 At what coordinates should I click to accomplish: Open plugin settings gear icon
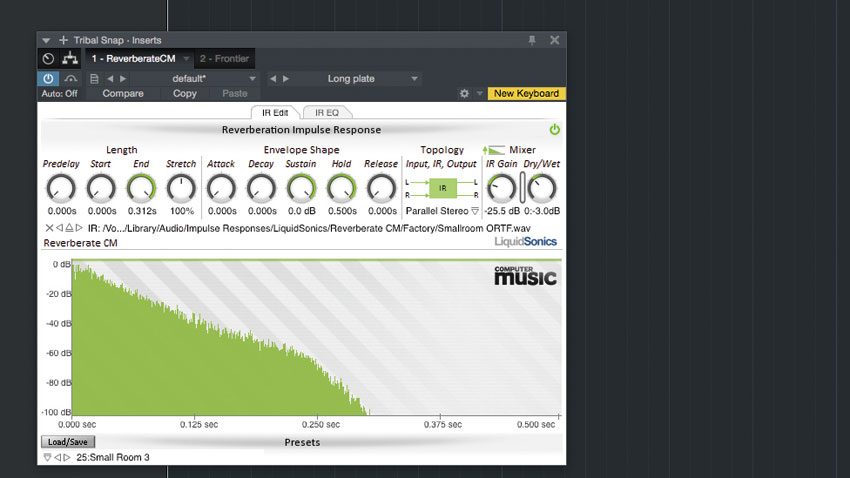[x=464, y=93]
